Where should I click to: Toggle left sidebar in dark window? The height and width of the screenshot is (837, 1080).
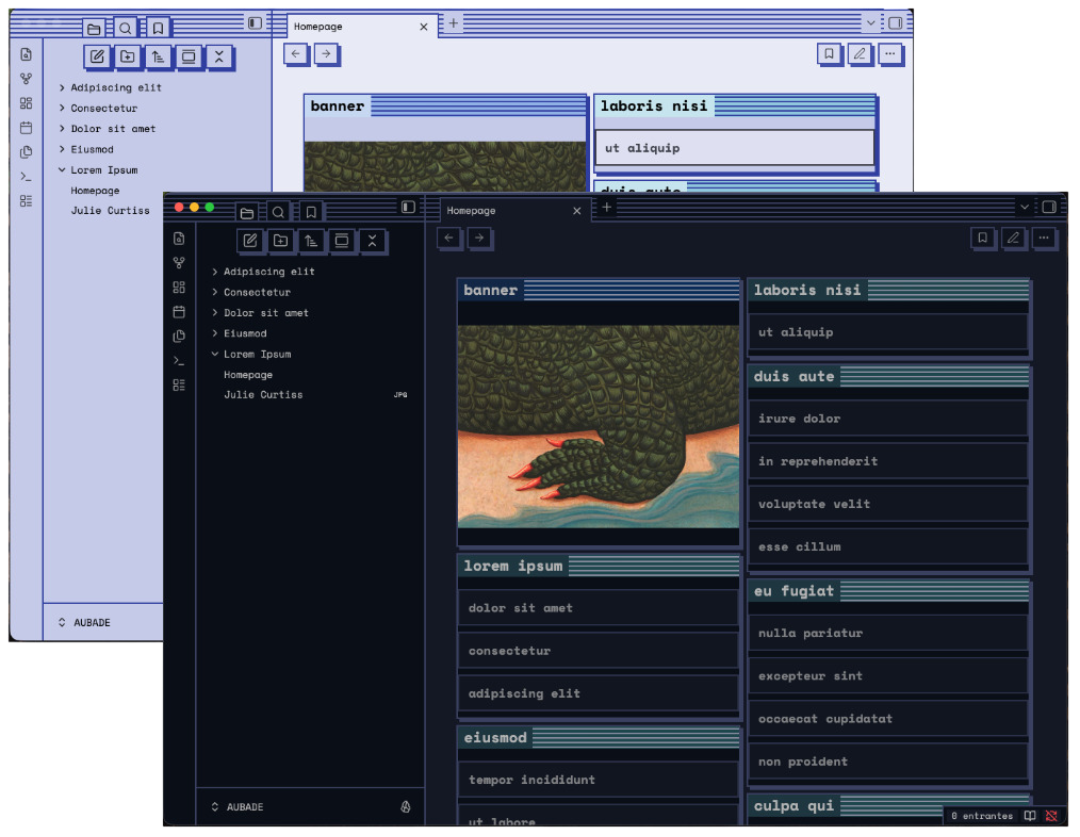click(x=408, y=207)
